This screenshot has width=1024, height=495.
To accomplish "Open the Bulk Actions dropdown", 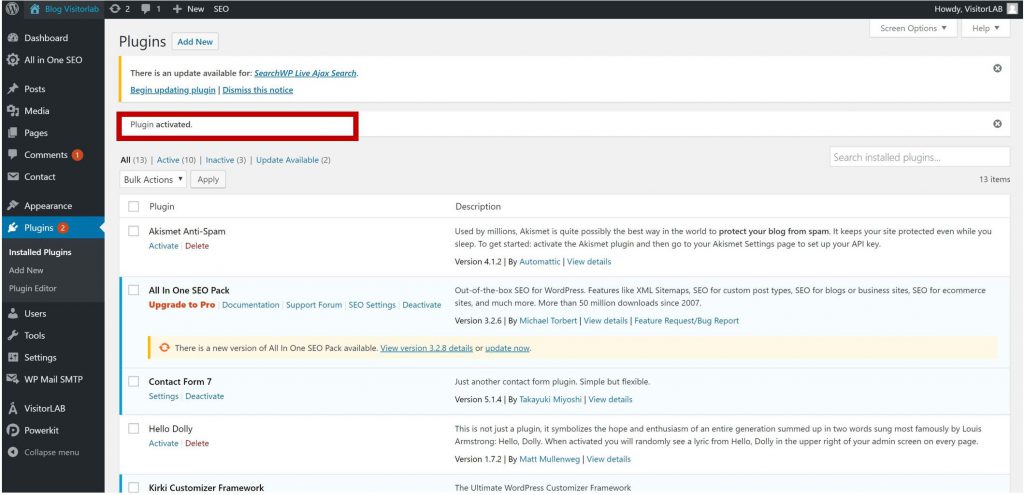I will tap(153, 179).
